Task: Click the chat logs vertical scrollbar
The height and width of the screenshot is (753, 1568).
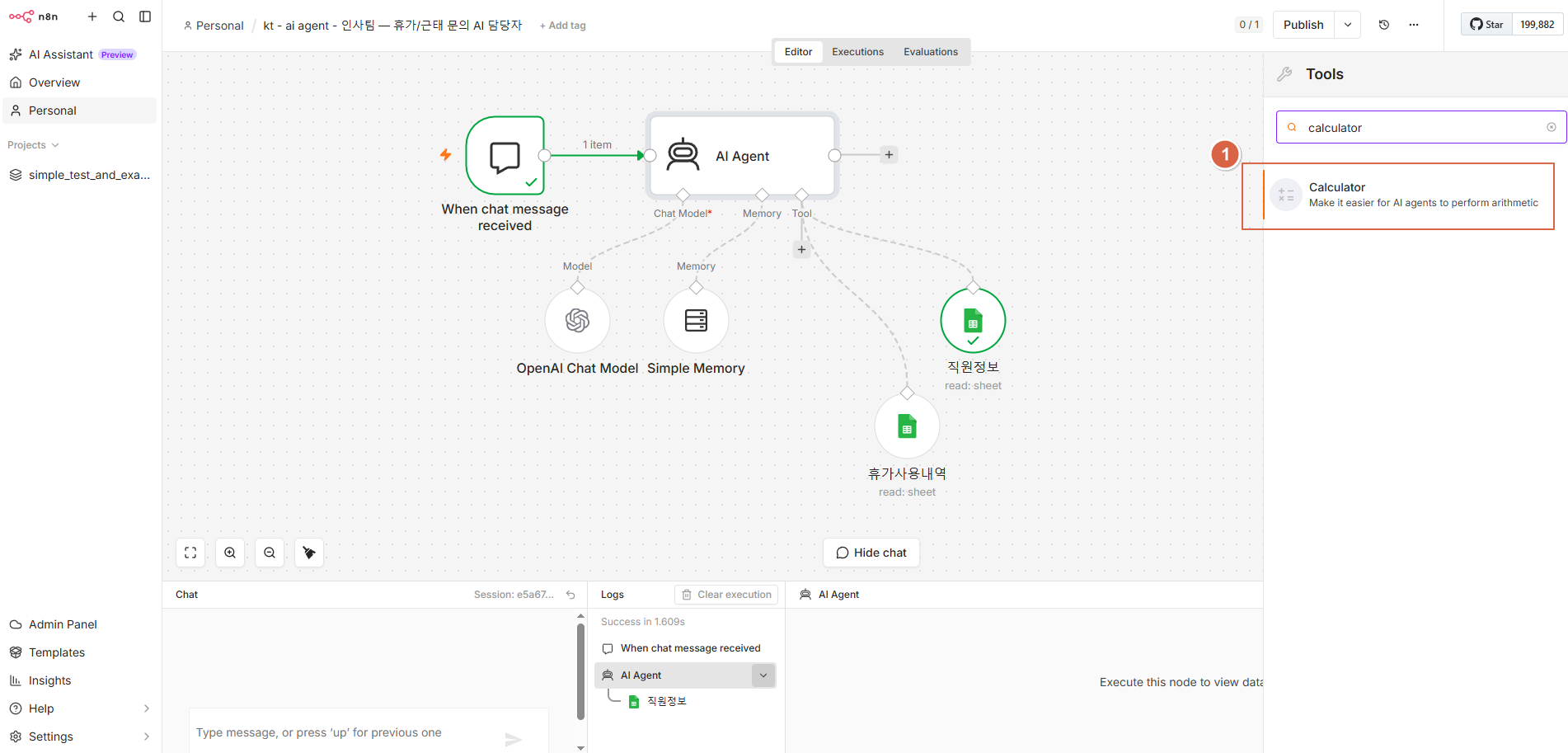Action: click(581, 672)
